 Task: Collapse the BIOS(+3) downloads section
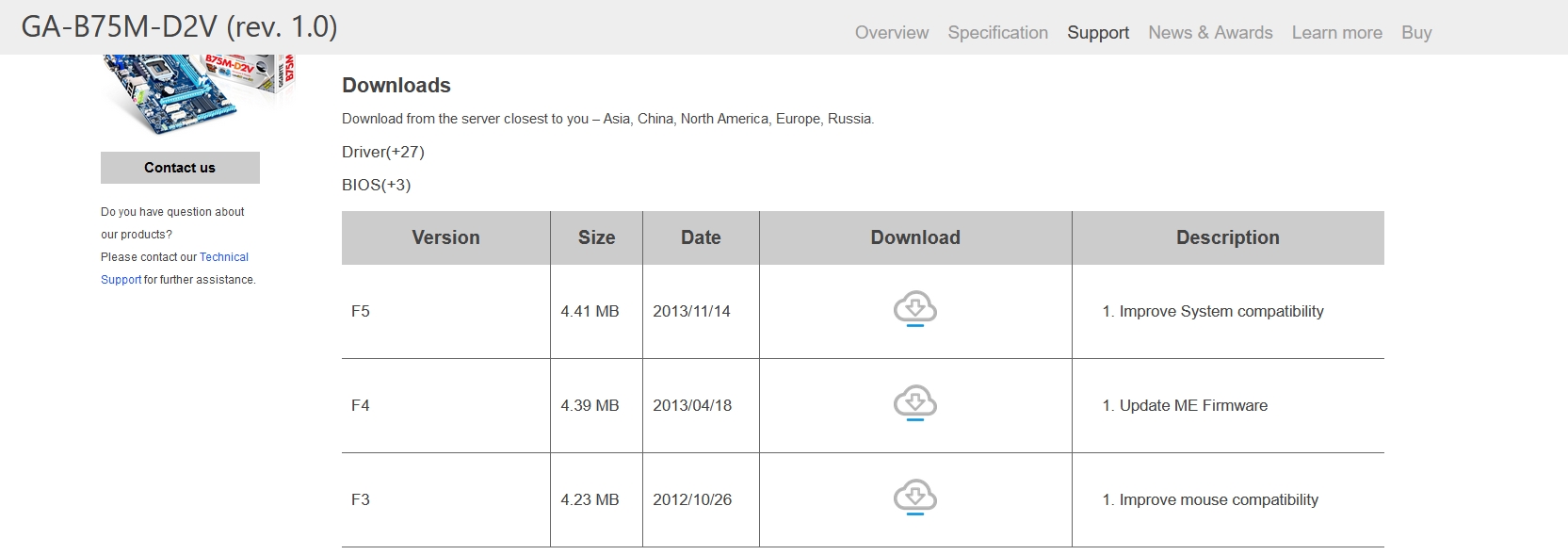click(x=377, y=185)
